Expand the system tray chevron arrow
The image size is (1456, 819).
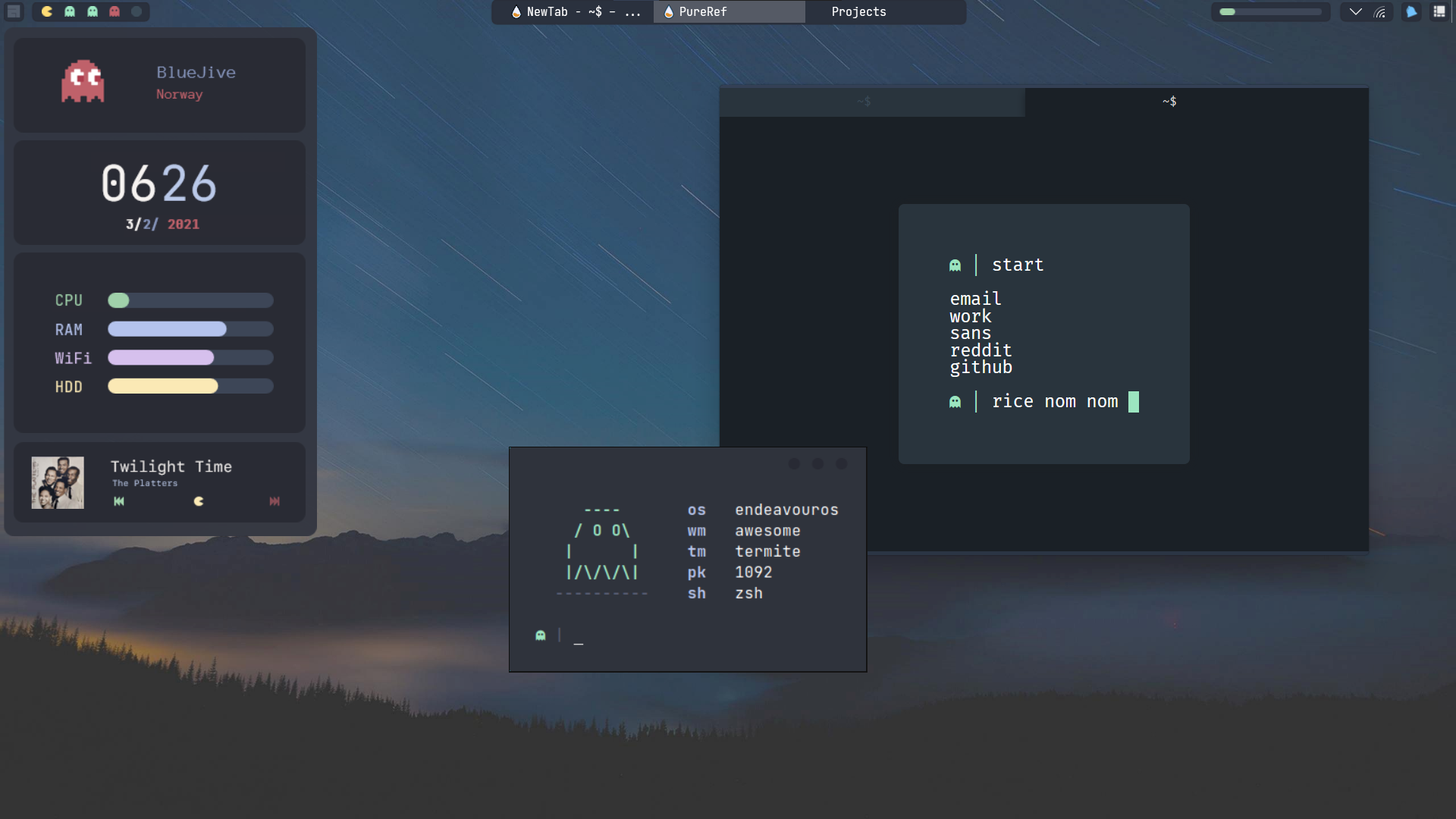click(1355, 11)
